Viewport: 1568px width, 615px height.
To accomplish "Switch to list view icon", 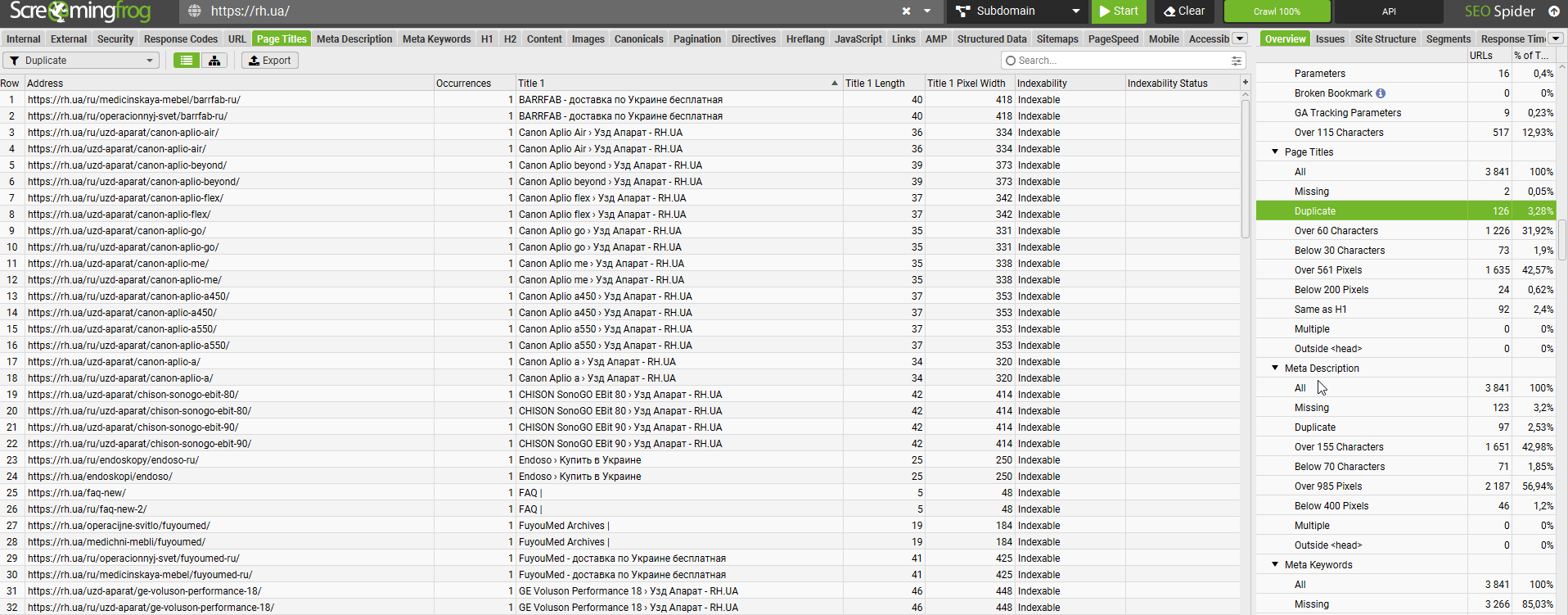I will coord(187,61).
